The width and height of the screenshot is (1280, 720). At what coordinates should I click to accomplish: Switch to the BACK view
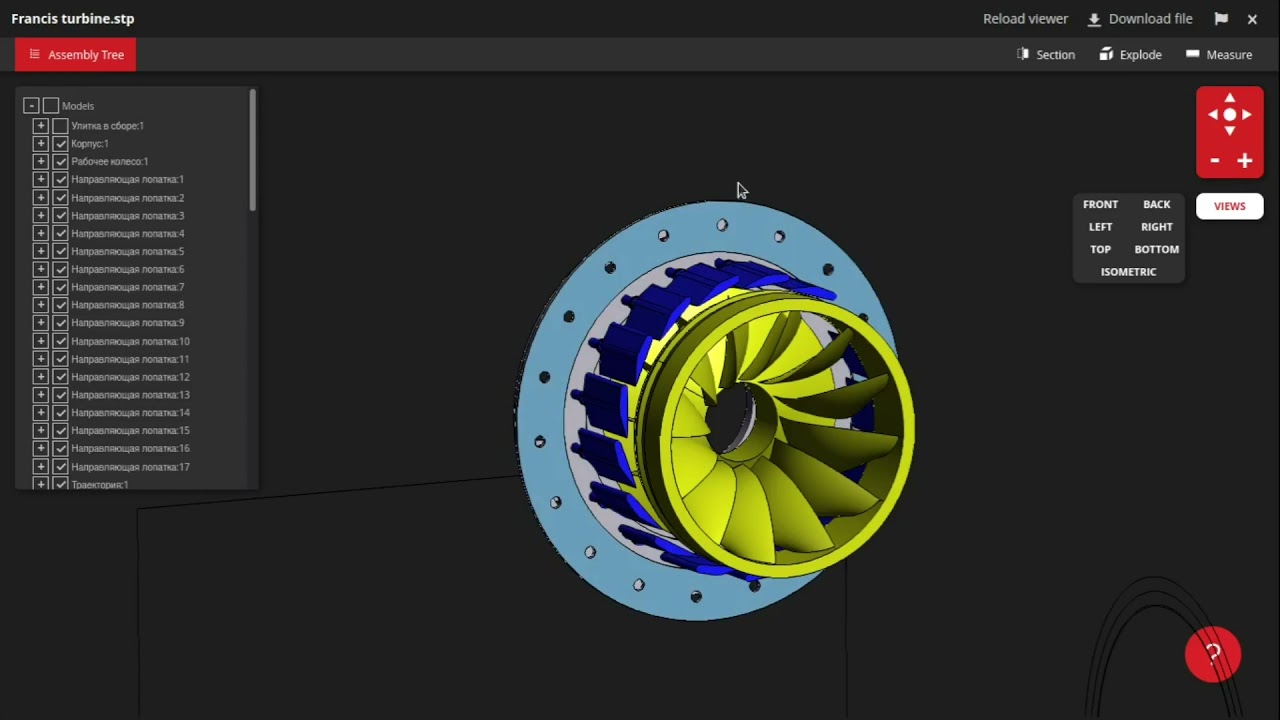point(1156,204)
